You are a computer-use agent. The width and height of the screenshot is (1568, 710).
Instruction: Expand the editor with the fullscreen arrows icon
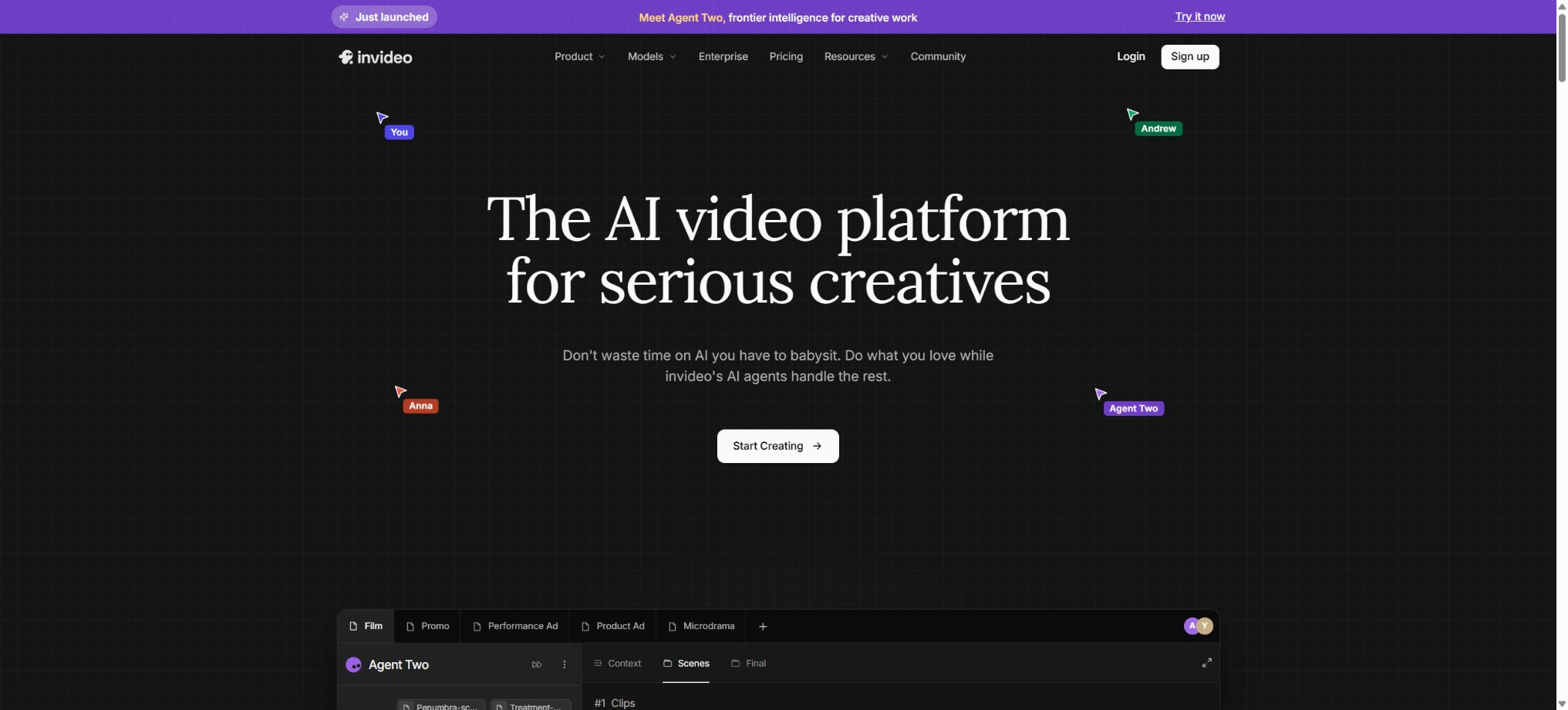1207,663
